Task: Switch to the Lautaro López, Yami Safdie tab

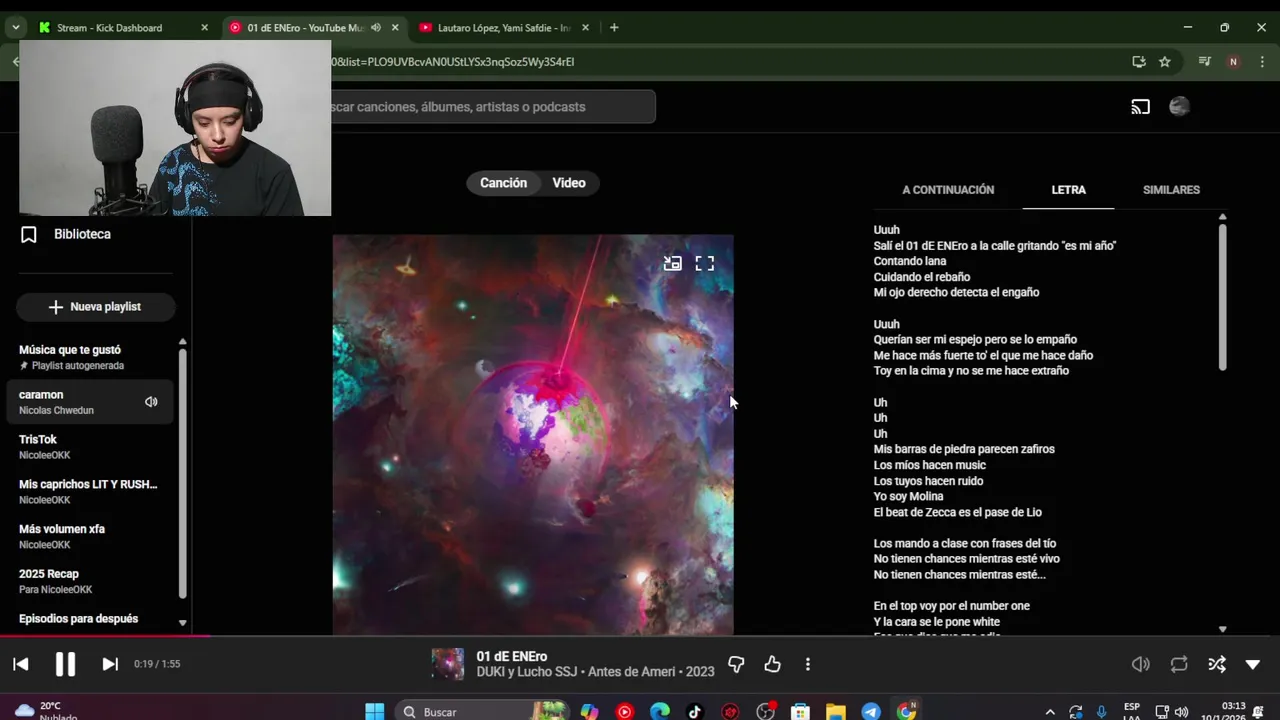Action: pyautogui.click(x=504, y=28)
